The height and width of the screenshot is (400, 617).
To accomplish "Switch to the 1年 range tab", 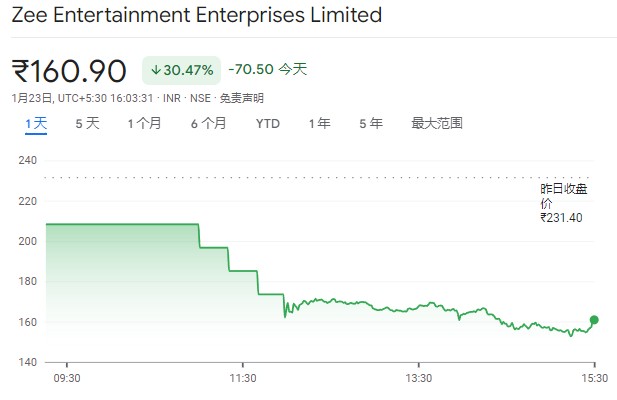I will (x=320, y=124).
